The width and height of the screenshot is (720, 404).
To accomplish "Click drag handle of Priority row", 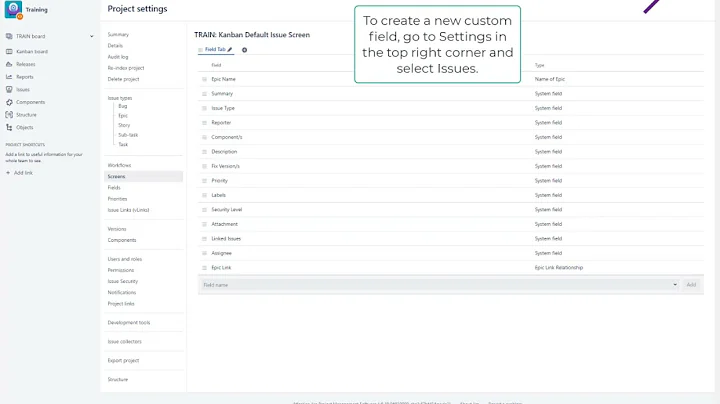I will 204,180.
